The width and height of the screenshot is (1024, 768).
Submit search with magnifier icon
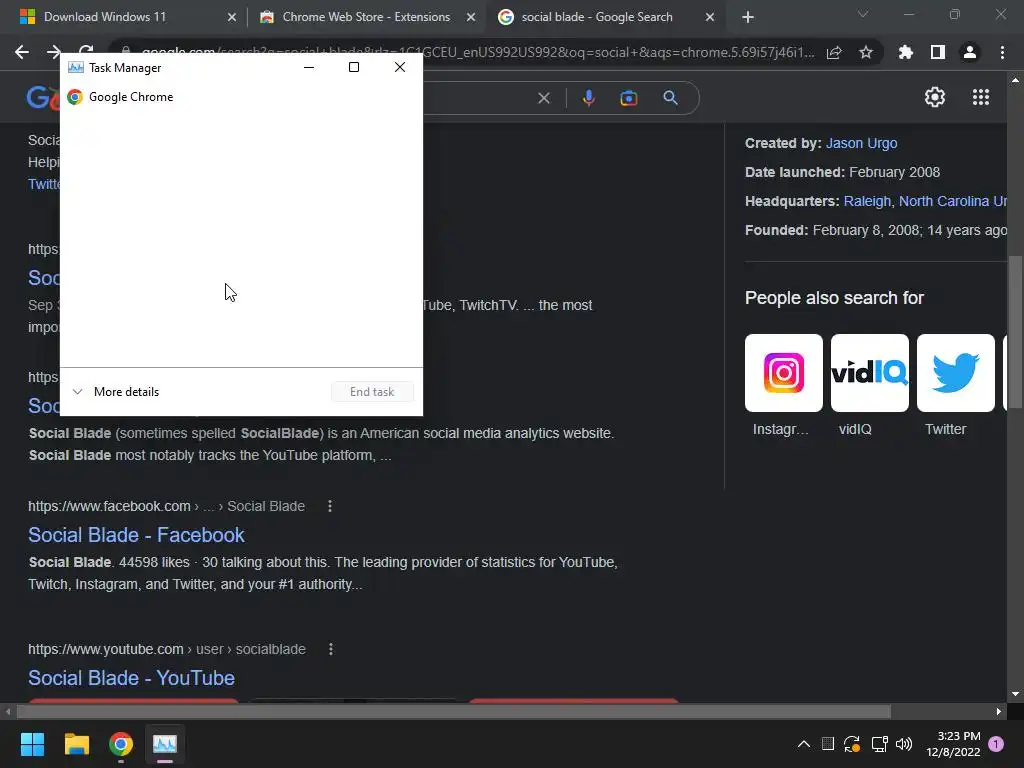click(x=670, y=98)
